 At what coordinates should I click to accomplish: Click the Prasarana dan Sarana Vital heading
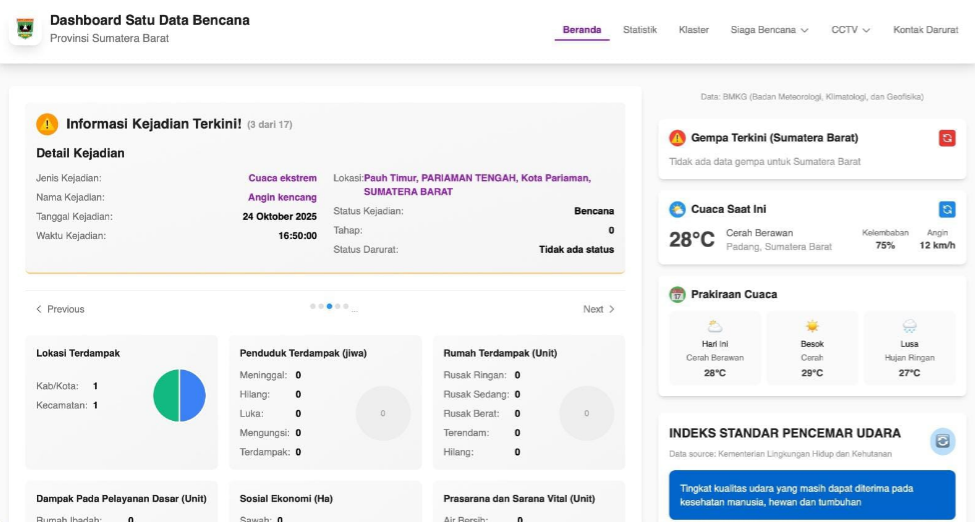tap(519, 498)
